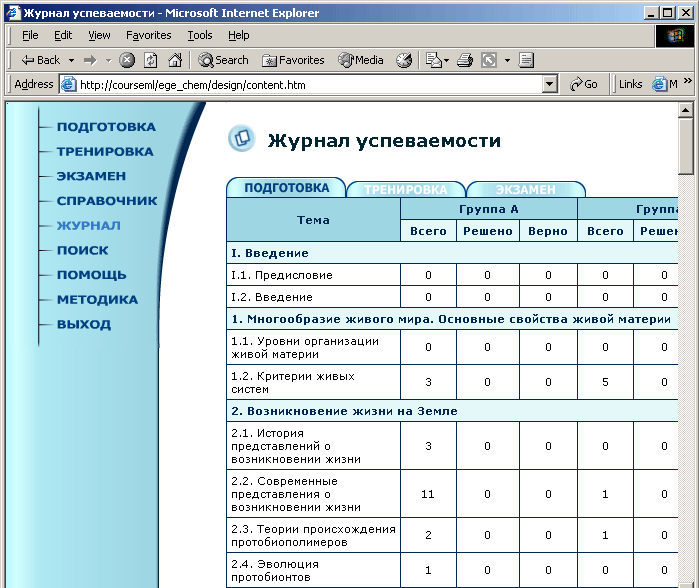
Task: Click '2.4. Эволюция протобионтов' row
Action: click(275, 571)
